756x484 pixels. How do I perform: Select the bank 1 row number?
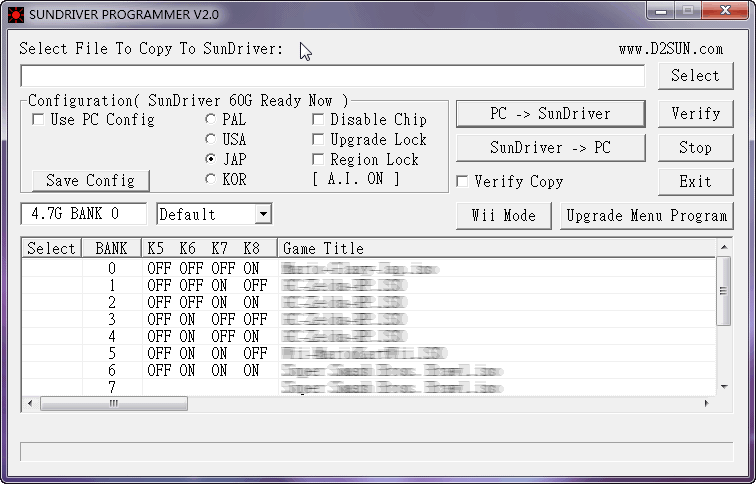point(112,285)
